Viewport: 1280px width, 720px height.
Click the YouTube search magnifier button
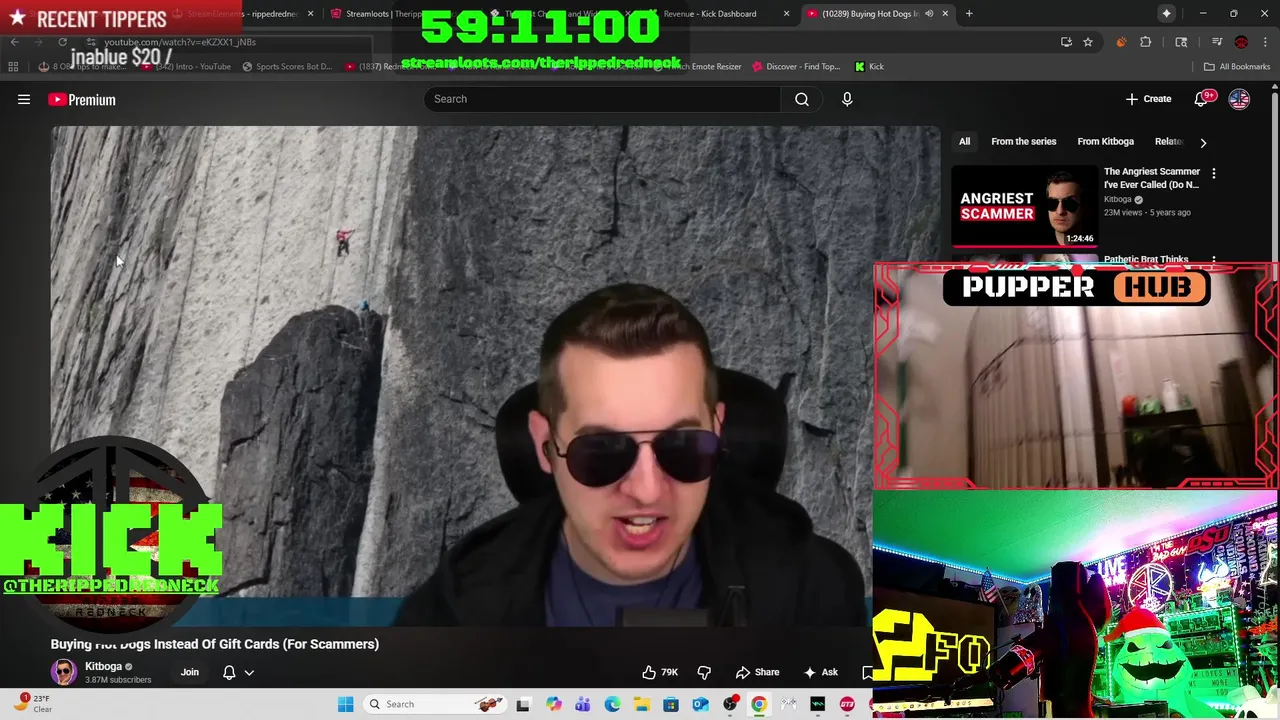tap(802, 99)
